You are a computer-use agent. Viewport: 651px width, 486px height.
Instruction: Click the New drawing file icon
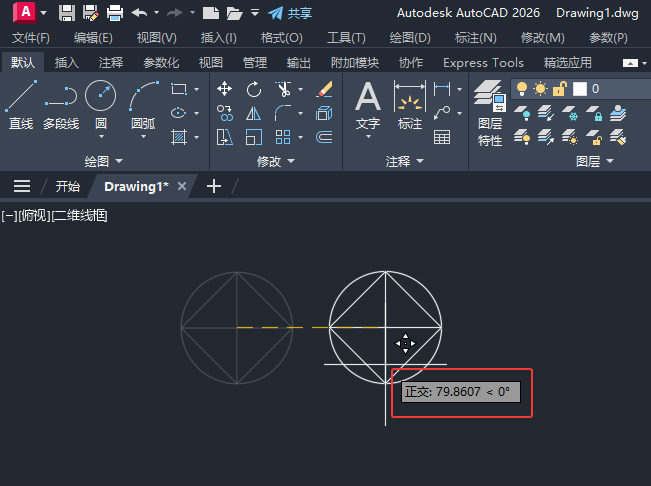(211, 13)
